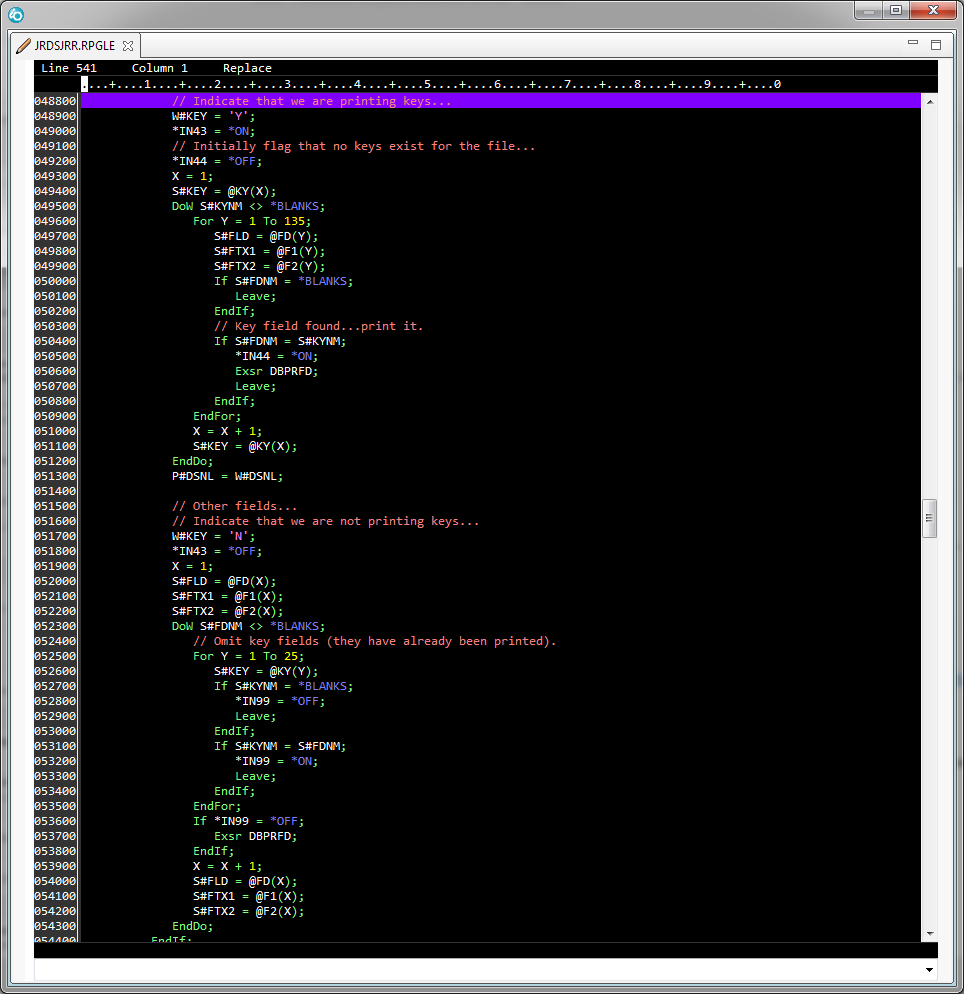Click the line S#FLD = @FD(Y);

(266, 236)
